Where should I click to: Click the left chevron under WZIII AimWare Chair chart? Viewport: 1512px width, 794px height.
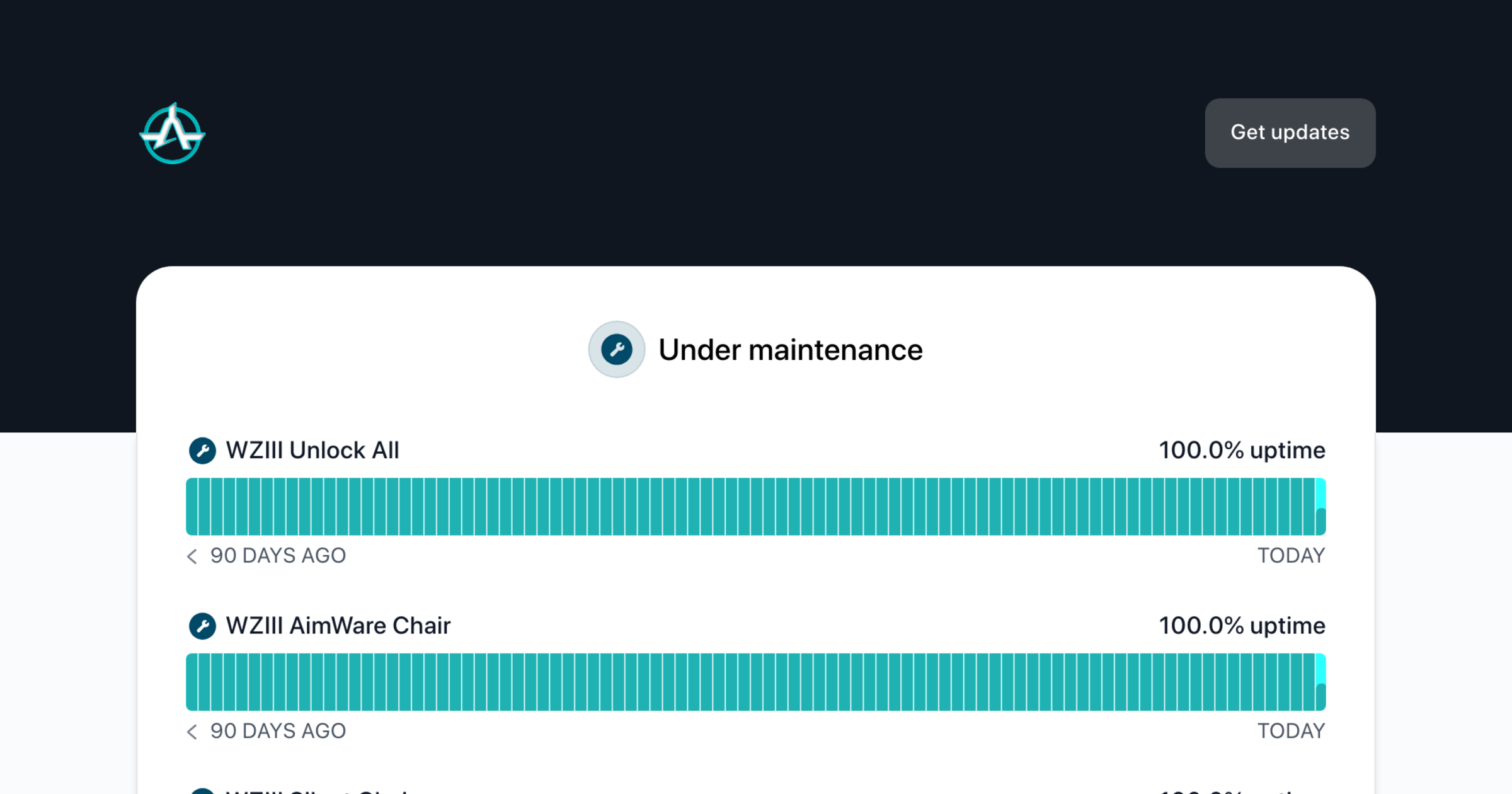pos(192,731)
